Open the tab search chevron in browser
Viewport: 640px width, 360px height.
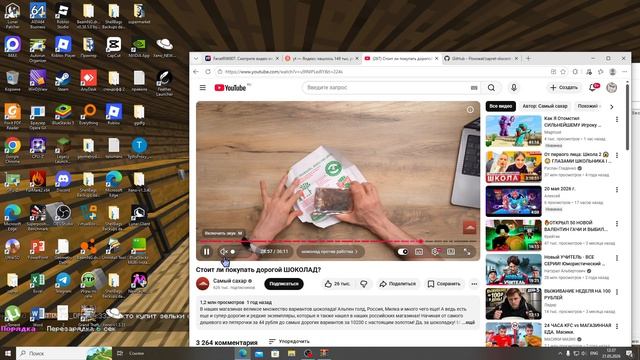click(x=196, y=58)
